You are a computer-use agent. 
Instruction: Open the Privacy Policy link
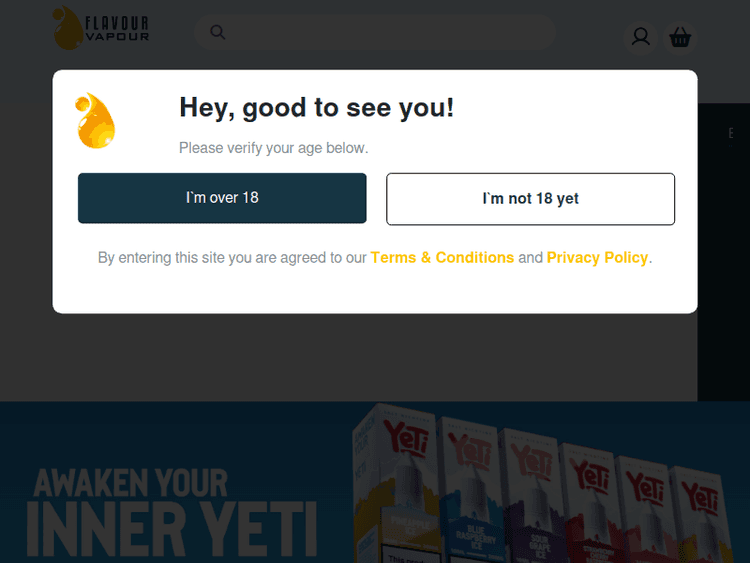click(597, 257)
